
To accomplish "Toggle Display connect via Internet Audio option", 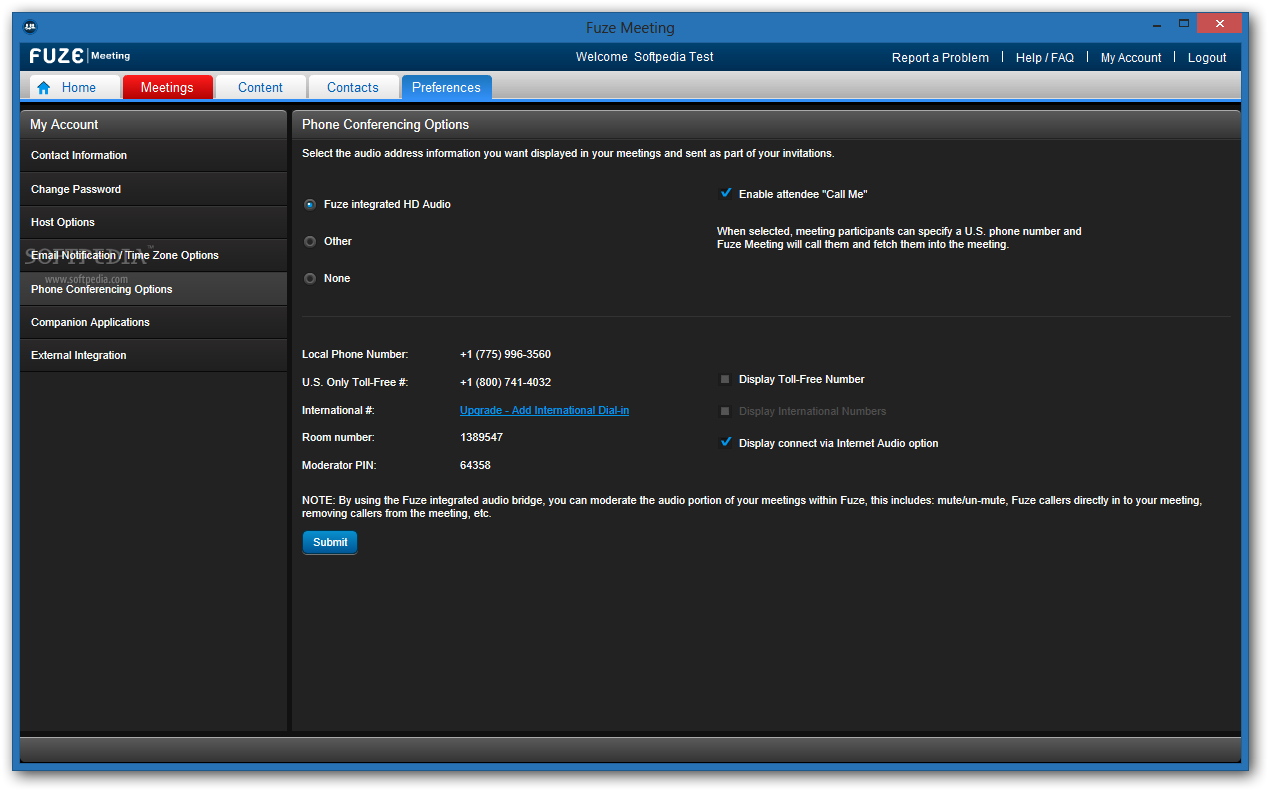I will click(726, 442).
